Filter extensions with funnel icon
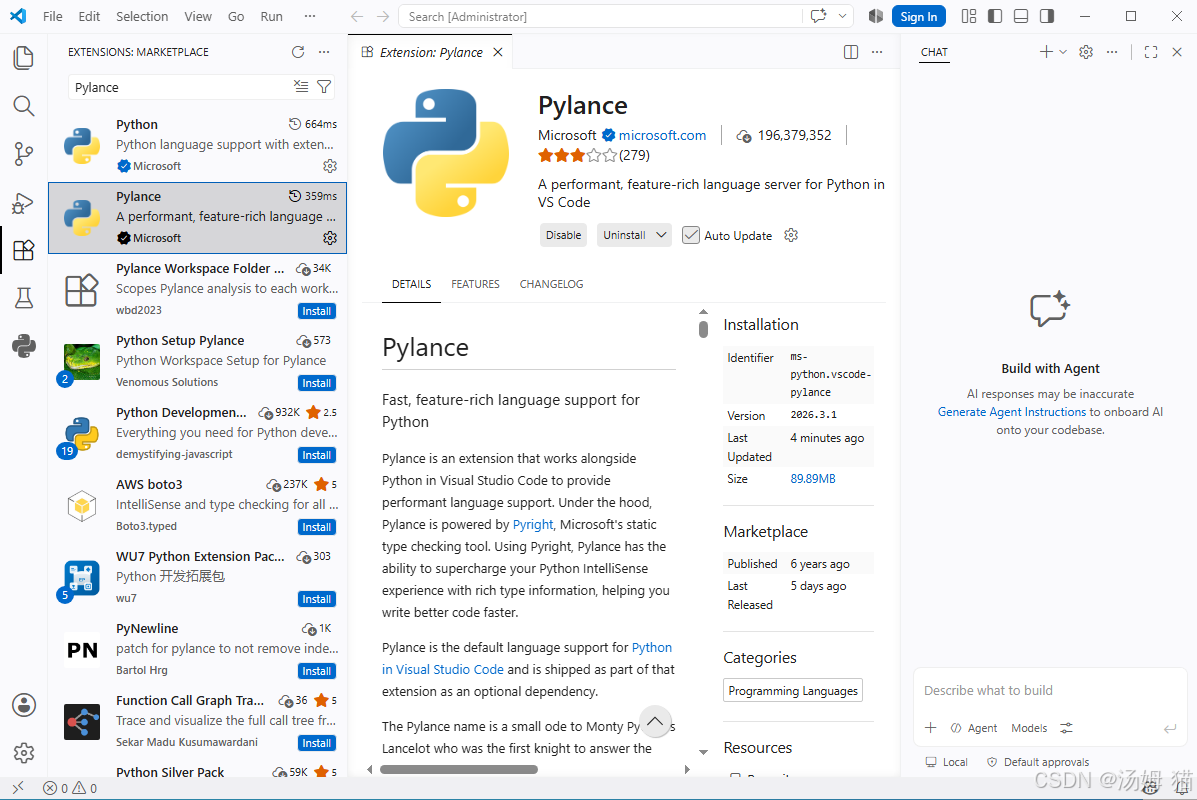Image resolution: width=1197 pixels, height=800 pixels. click(x=324, y=87)
